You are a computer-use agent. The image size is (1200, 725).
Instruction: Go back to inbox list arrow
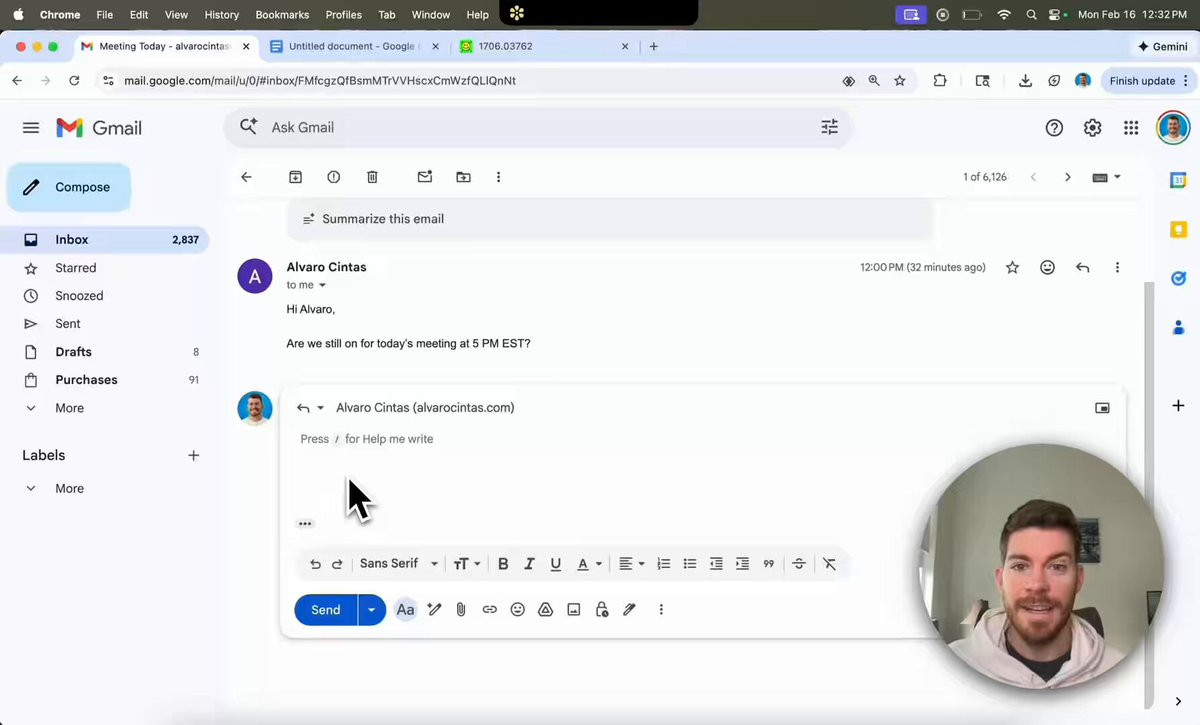[x=246, y=177]
